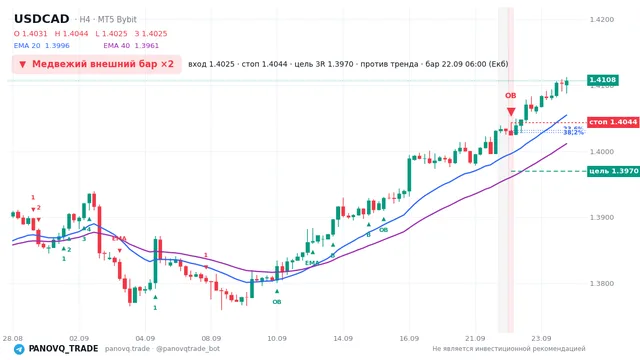640x360 pixels.
Task: Click the open price O 1.4031
Action: (x=31, y=33)
